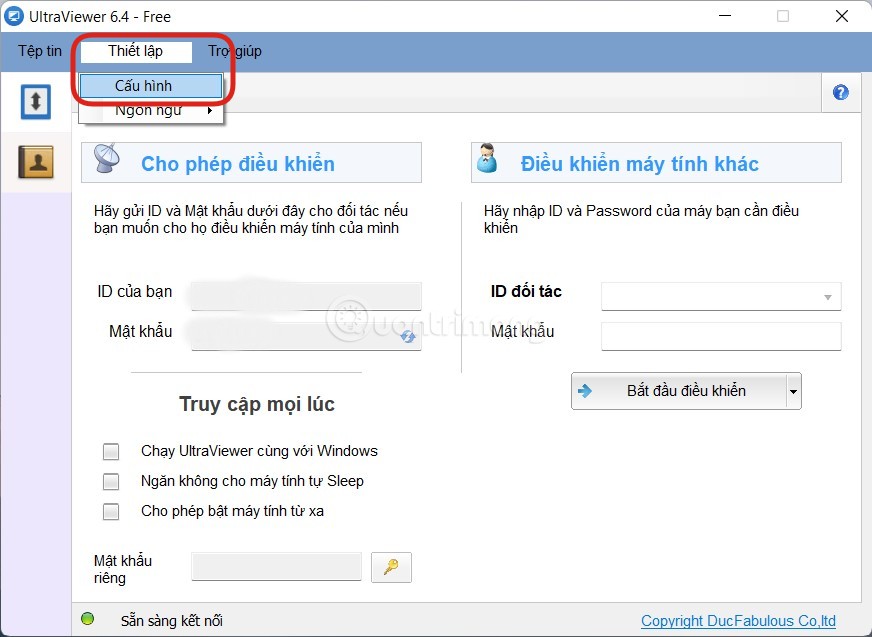Select Cấu hình from the menu

[x=151, y=86]
